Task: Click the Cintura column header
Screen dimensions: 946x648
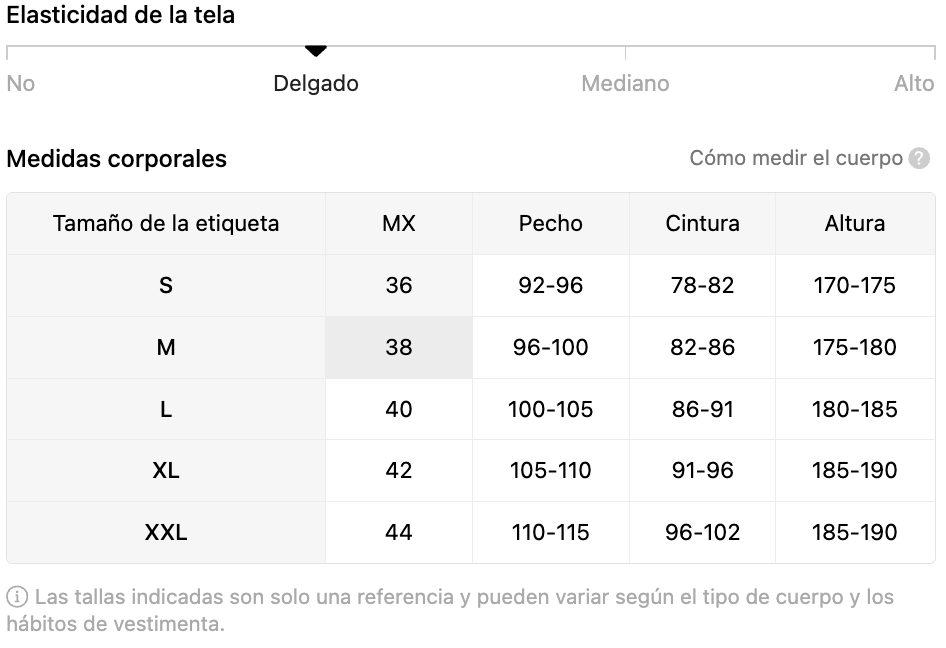Action: tap(702, 224)
